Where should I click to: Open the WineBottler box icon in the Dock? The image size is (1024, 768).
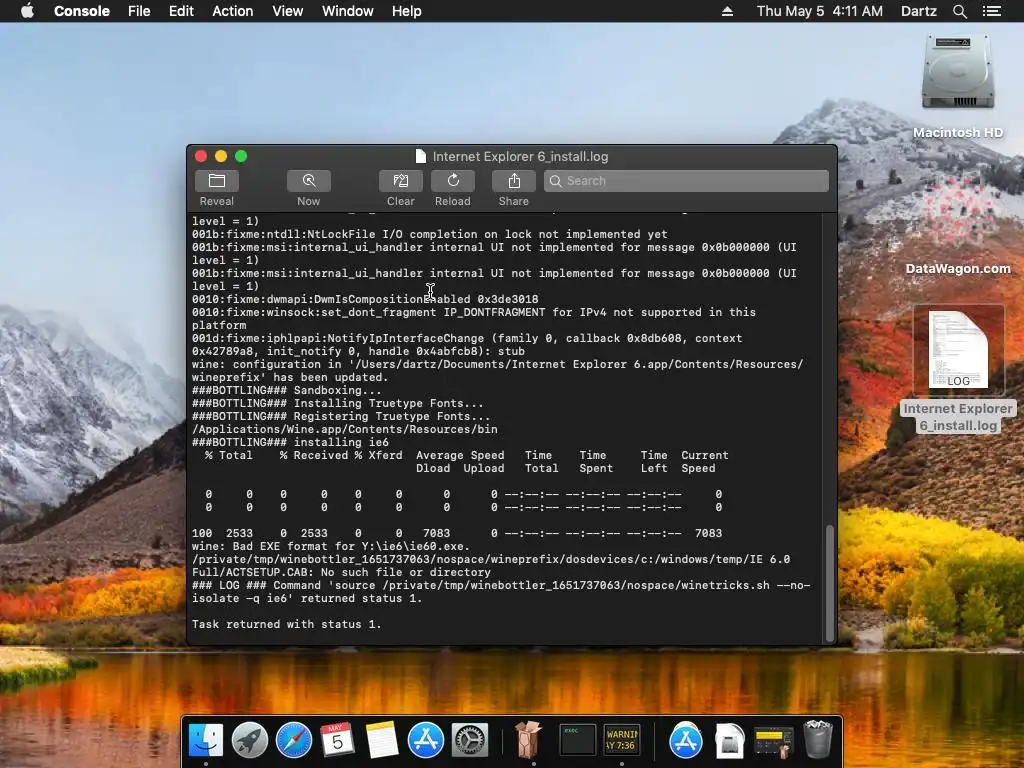pos(528,739)
